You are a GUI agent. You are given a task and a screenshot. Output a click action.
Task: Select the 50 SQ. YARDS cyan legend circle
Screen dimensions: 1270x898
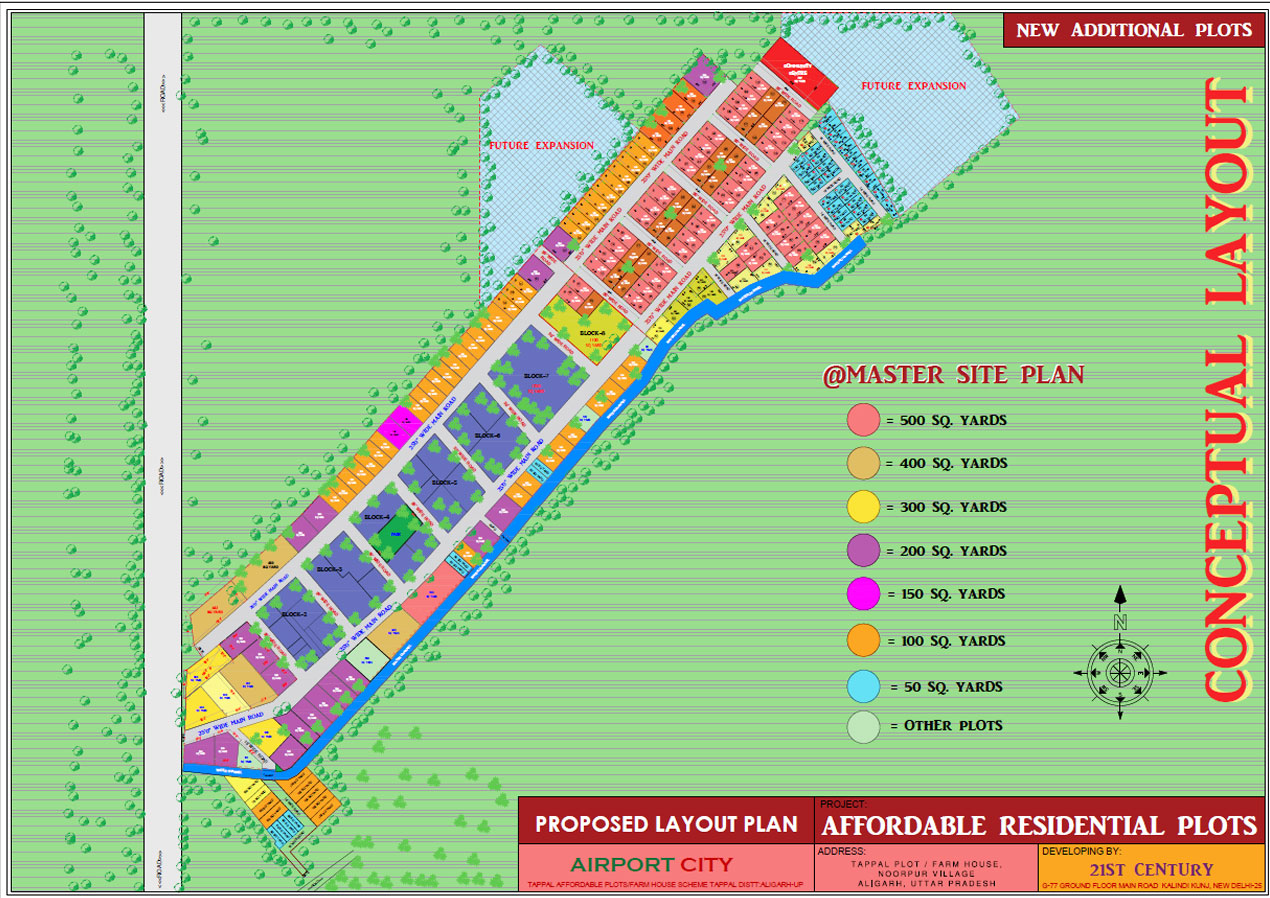(862, 687)
